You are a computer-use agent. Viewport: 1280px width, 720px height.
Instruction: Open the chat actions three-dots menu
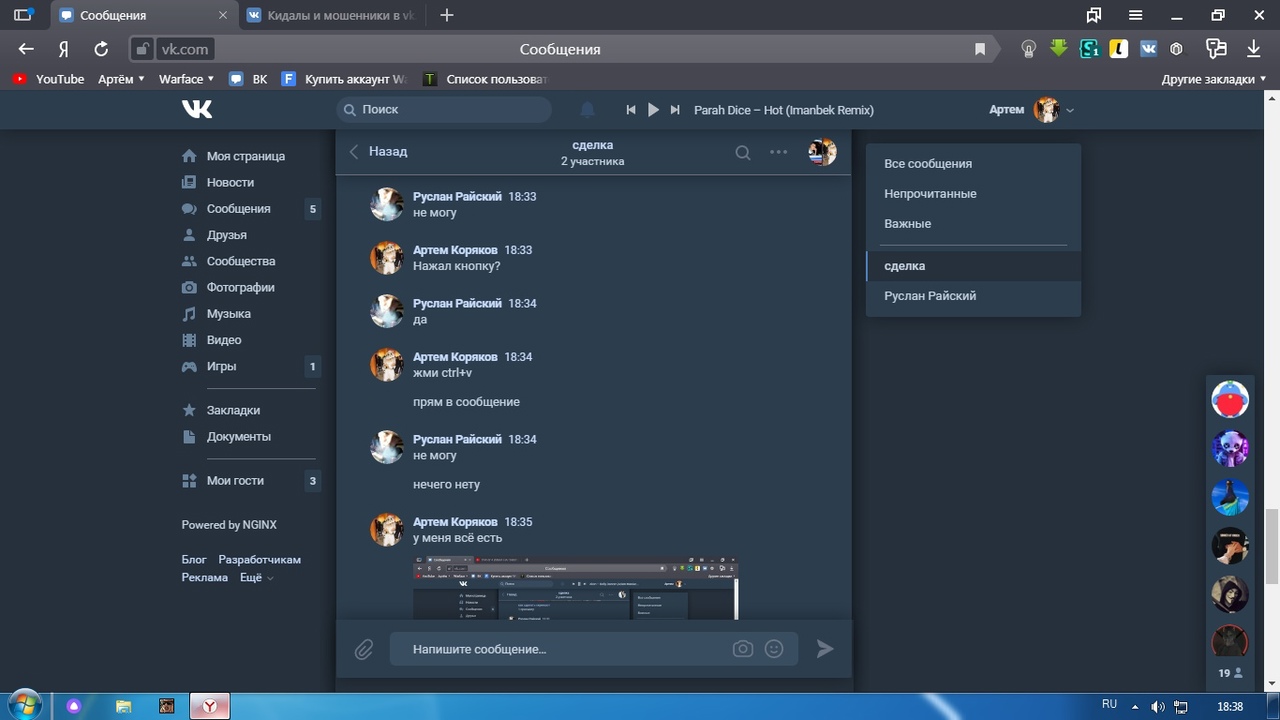(778, 152)
